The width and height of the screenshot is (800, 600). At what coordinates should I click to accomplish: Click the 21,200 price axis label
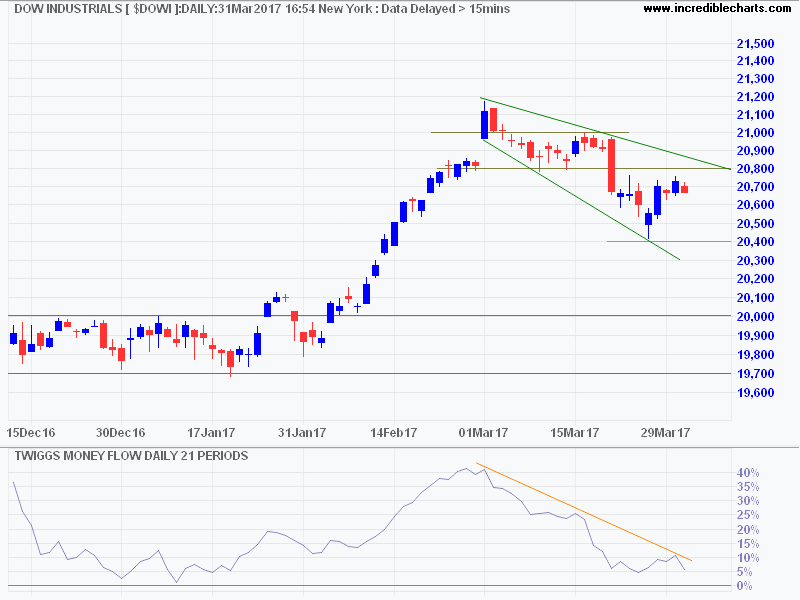coord(756,96)
